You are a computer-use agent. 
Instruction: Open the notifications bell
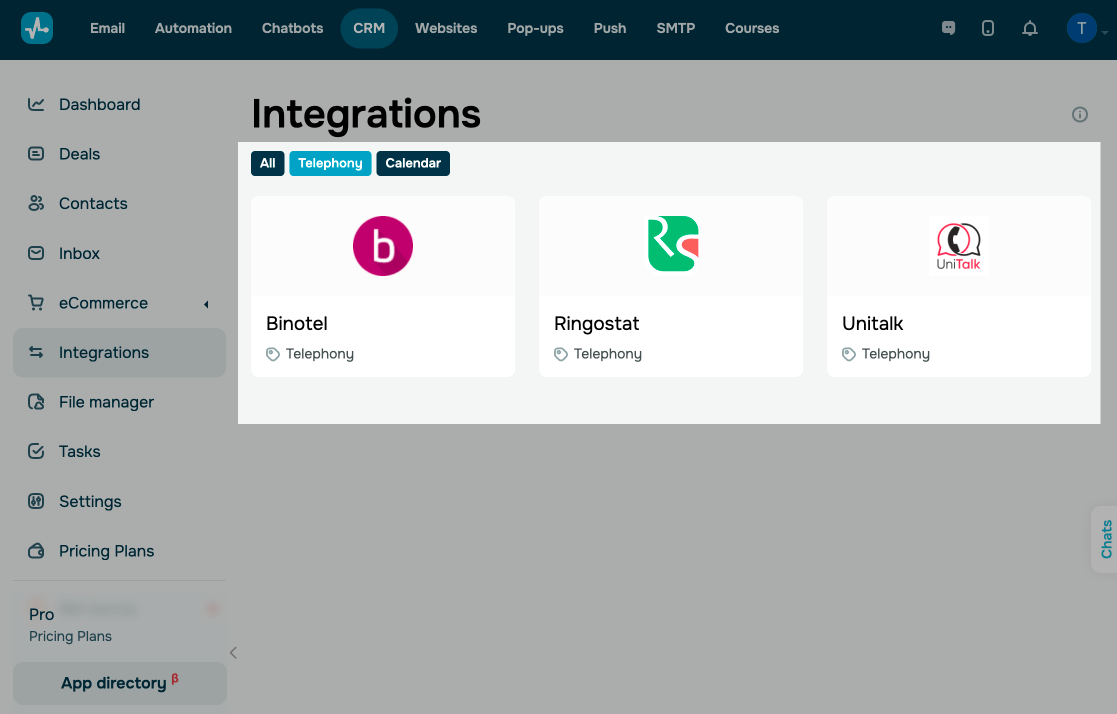1029,29
